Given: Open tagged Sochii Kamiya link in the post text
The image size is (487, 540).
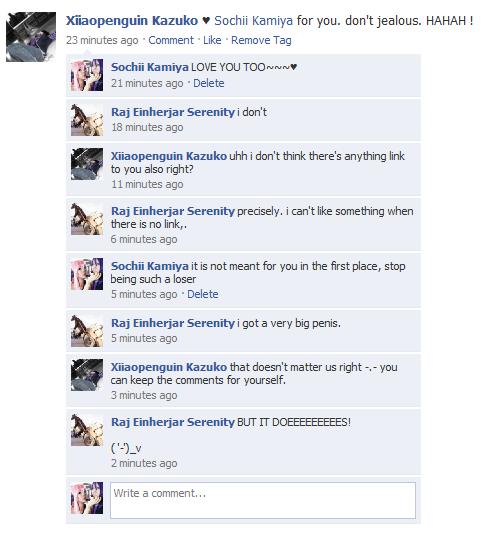Looking at the screenshot, I should (253, 21).
